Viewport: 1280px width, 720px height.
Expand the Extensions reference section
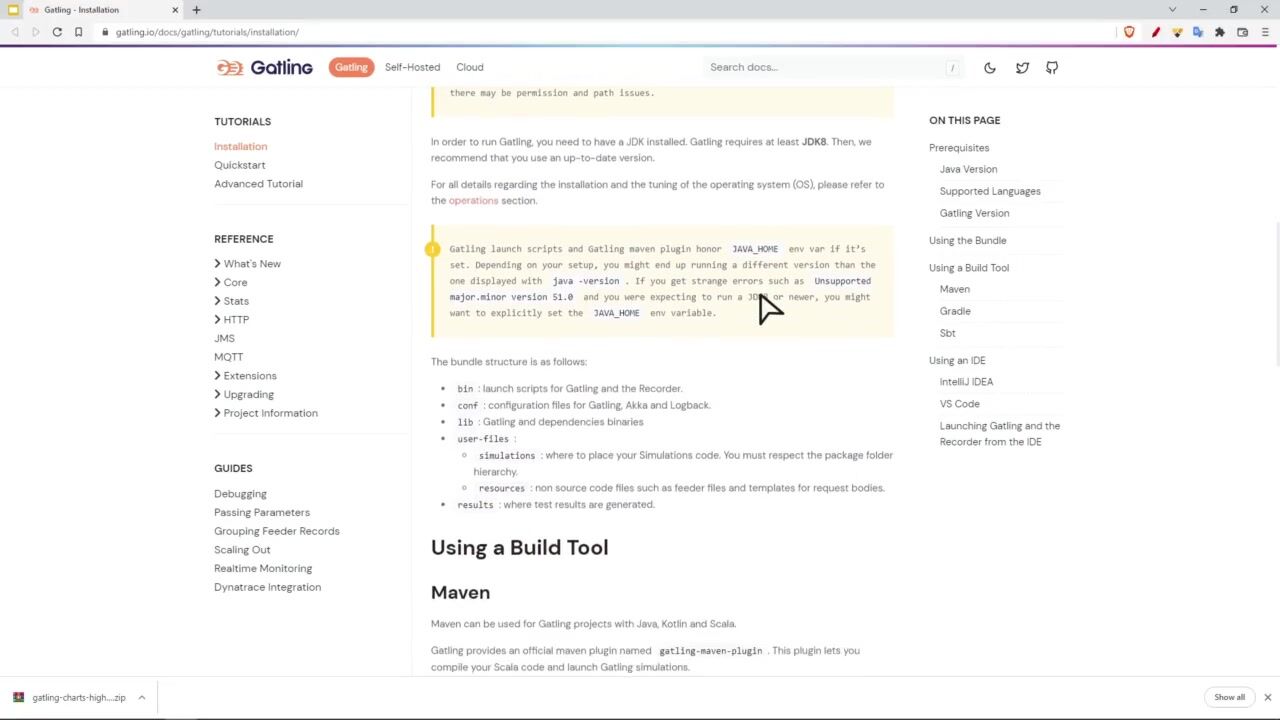pyautogui.click(x=249, y=376)
